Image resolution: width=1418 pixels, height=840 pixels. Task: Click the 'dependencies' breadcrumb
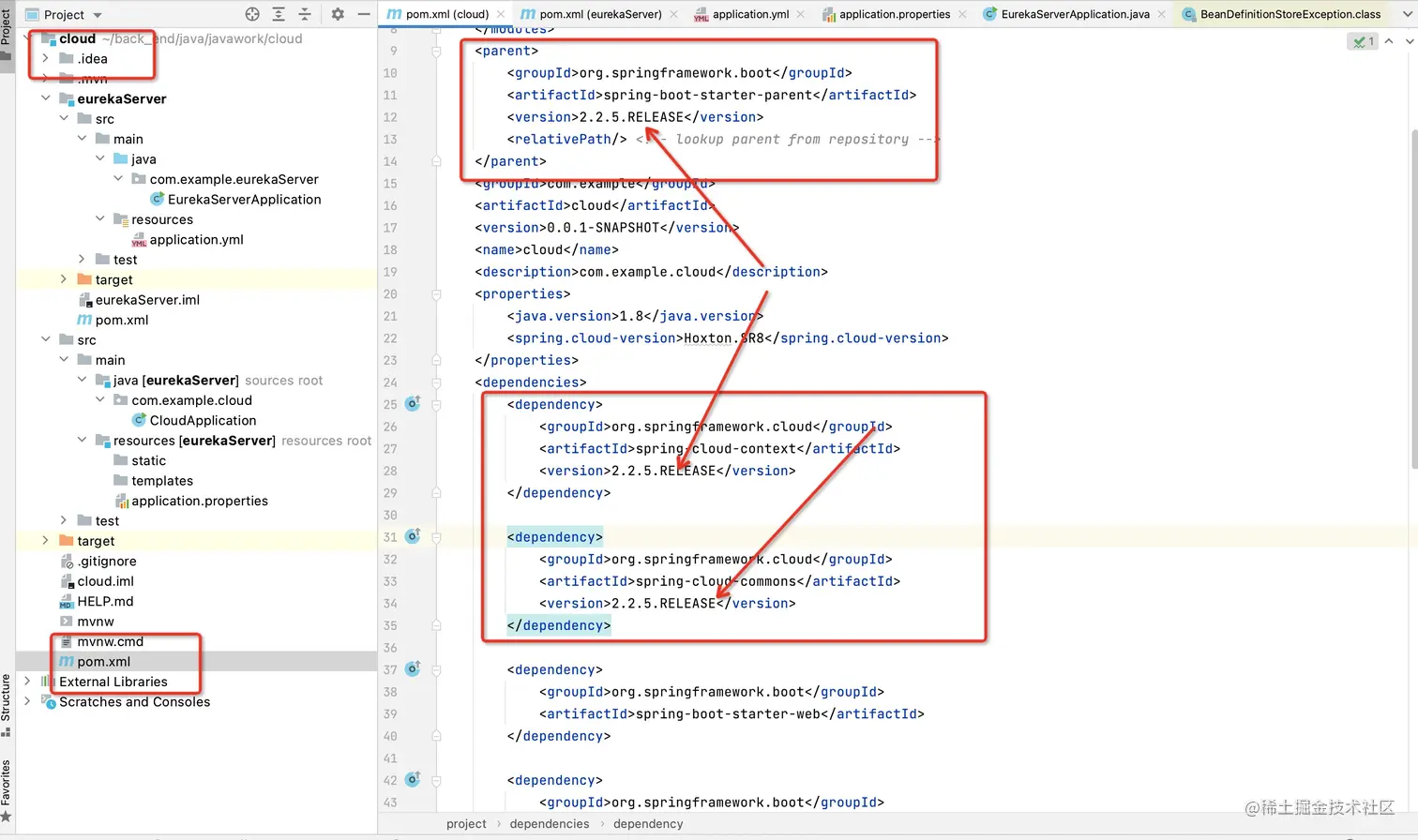point(550,824)
